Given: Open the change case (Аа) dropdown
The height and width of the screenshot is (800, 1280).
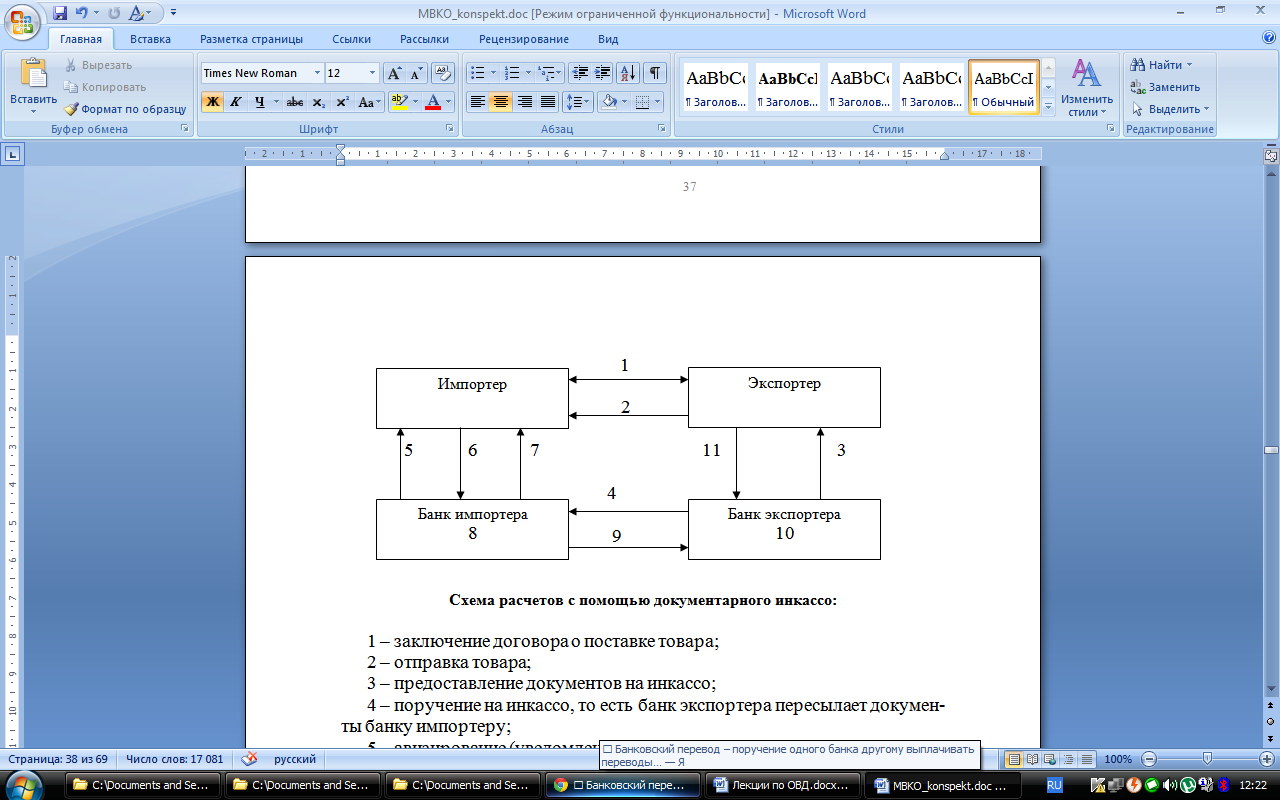Looking at the screenshot, I should tap(369, 102).
